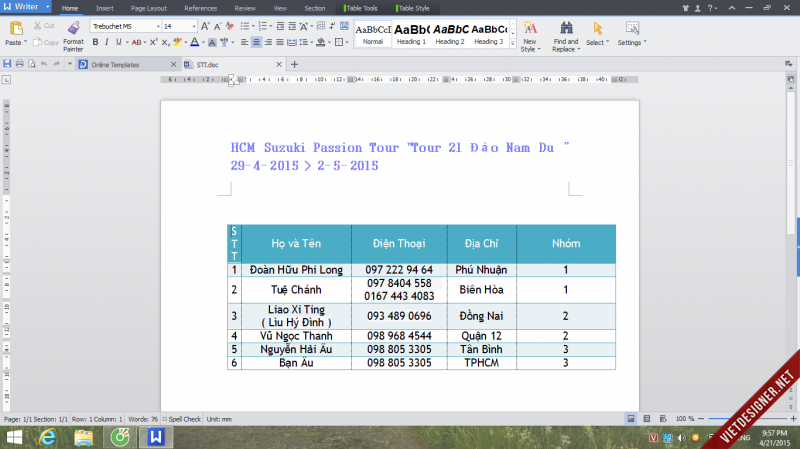Apply the Heading 2 style
Image resolution: width=800 pixels, height=449 pixels.
click(450, 34)
